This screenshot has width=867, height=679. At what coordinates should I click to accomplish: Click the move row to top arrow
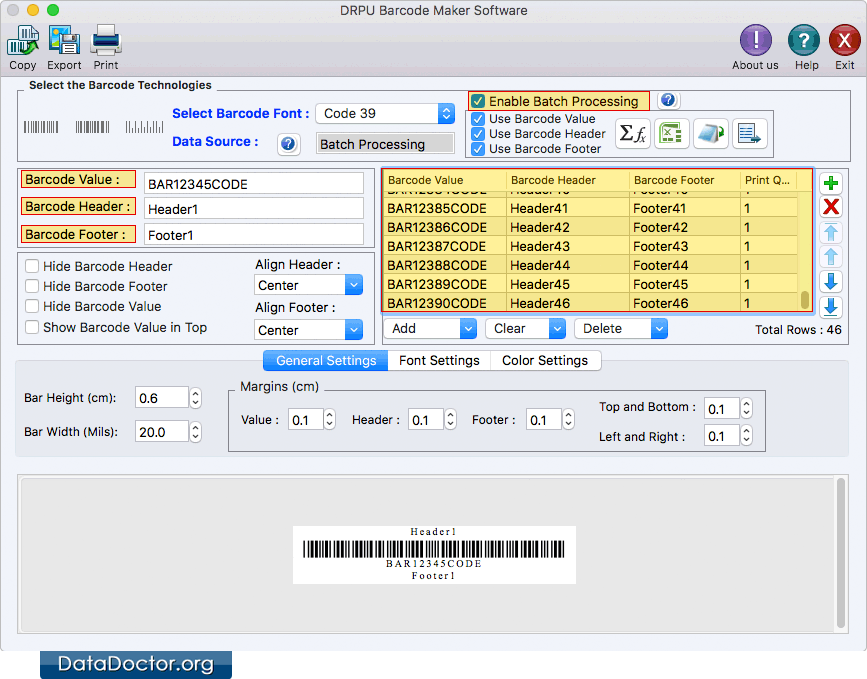(831, 232)
